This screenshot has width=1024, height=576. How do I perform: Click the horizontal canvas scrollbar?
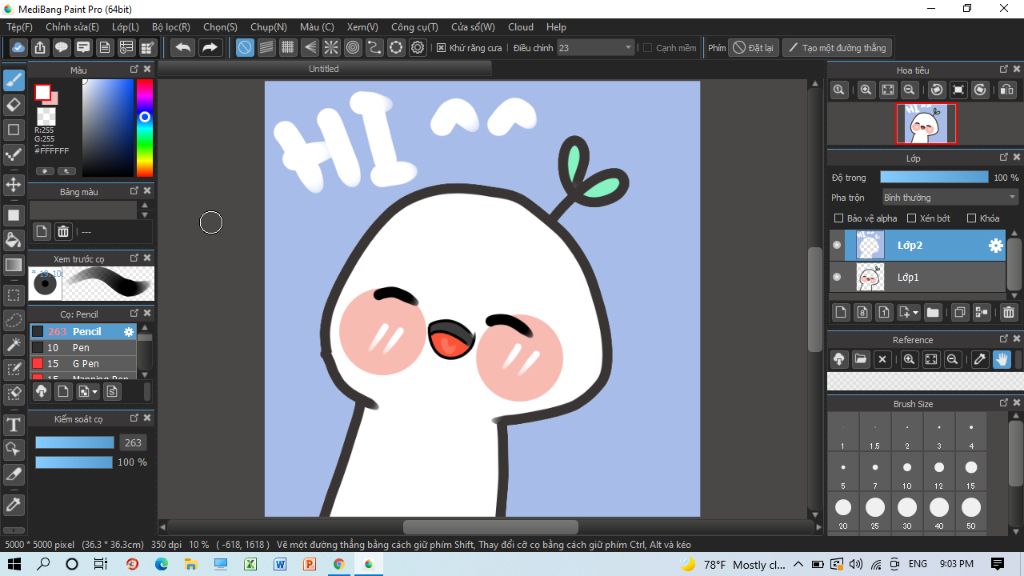click(490, 526)
